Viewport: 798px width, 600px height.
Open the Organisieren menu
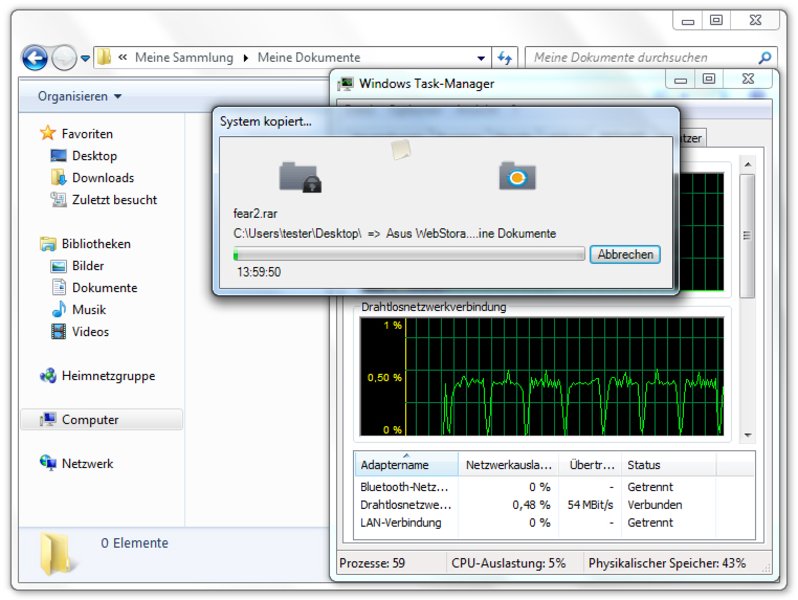pyautogui.click(x=79, y=96)
